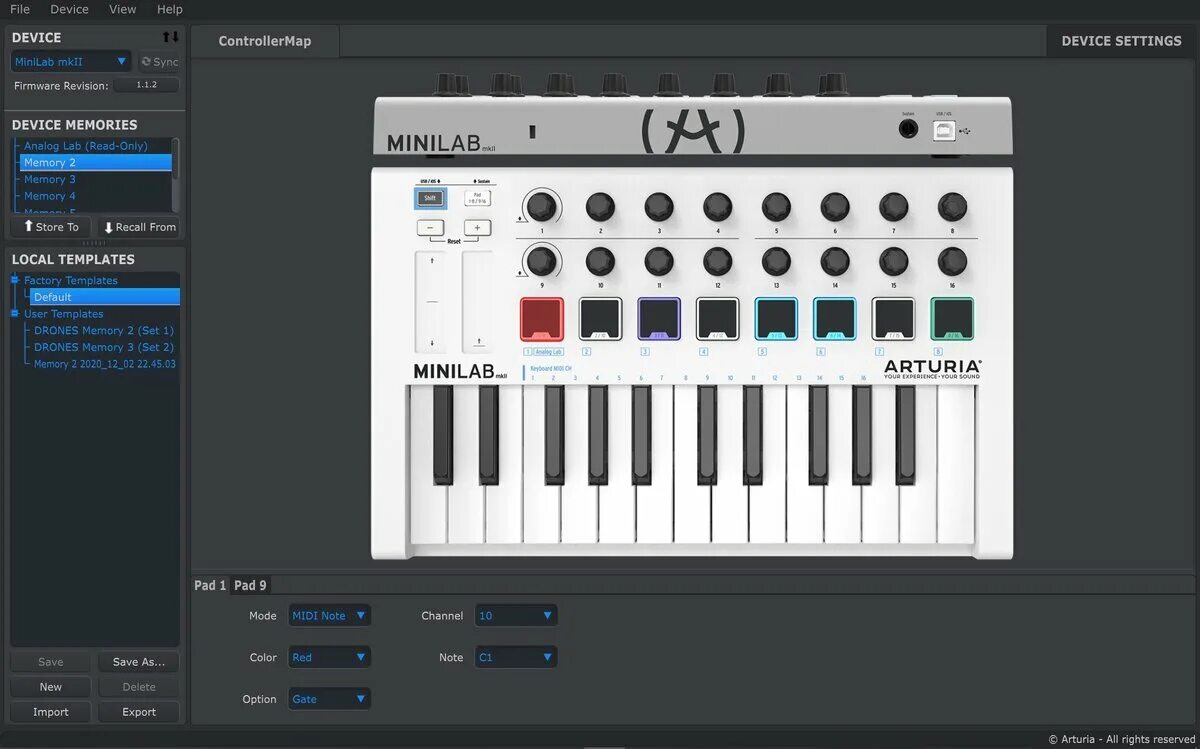Select knob 6 on the controller
The width and height of the screenshot is (1200, 749).
point(835,207)
